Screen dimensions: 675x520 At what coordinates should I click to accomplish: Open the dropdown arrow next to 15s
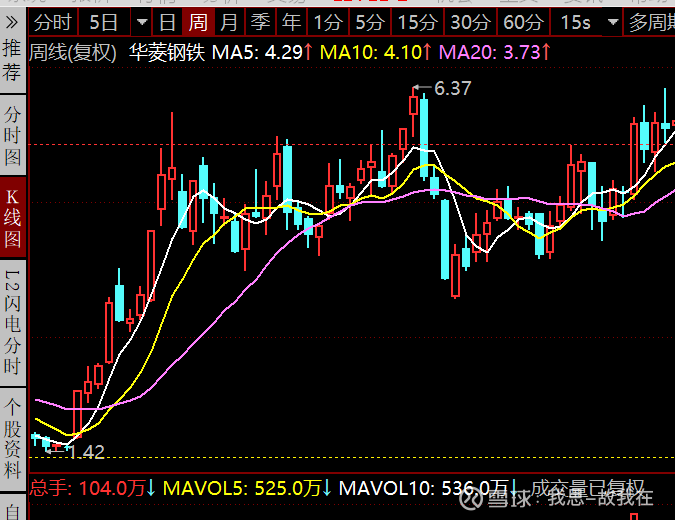coord(613,22)
